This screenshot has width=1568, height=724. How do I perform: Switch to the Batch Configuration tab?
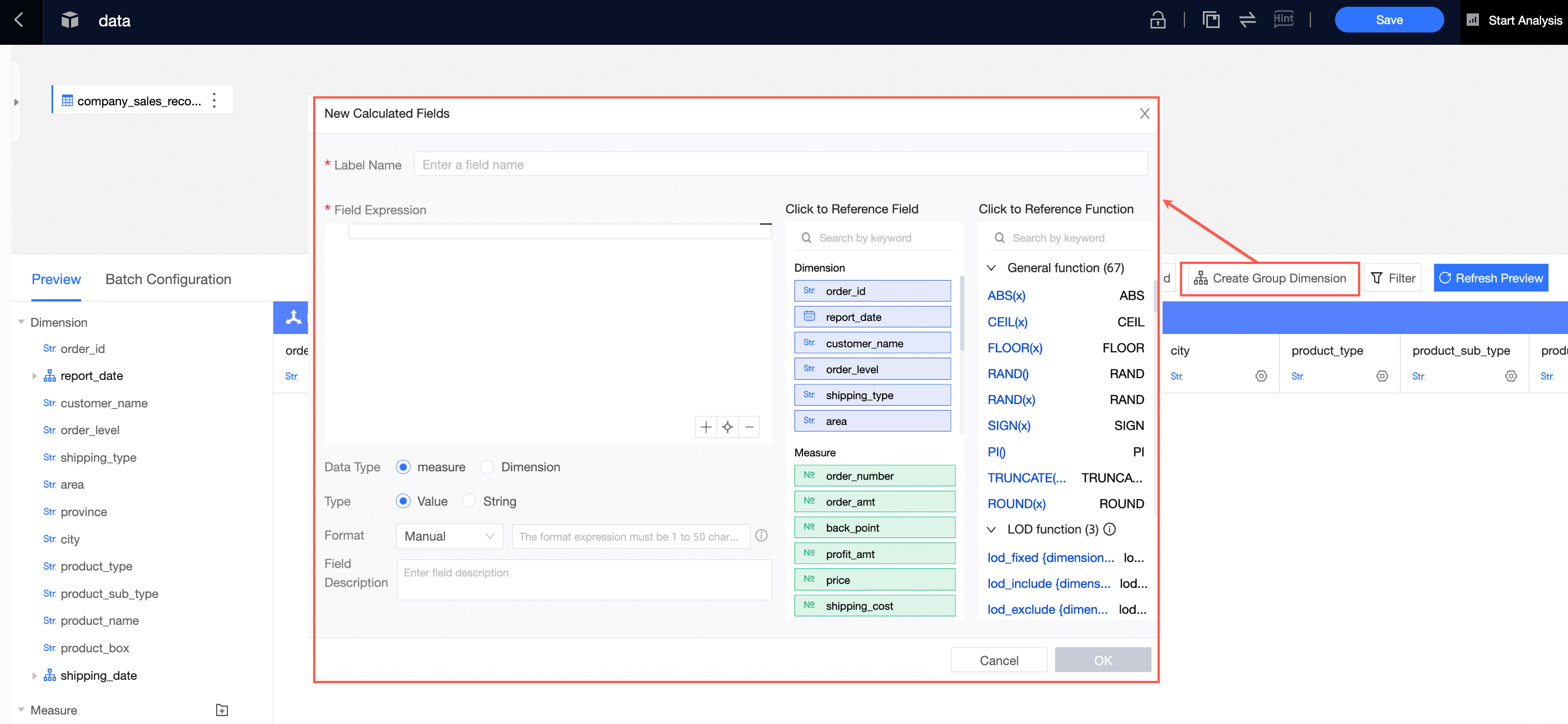click(168, 280)
